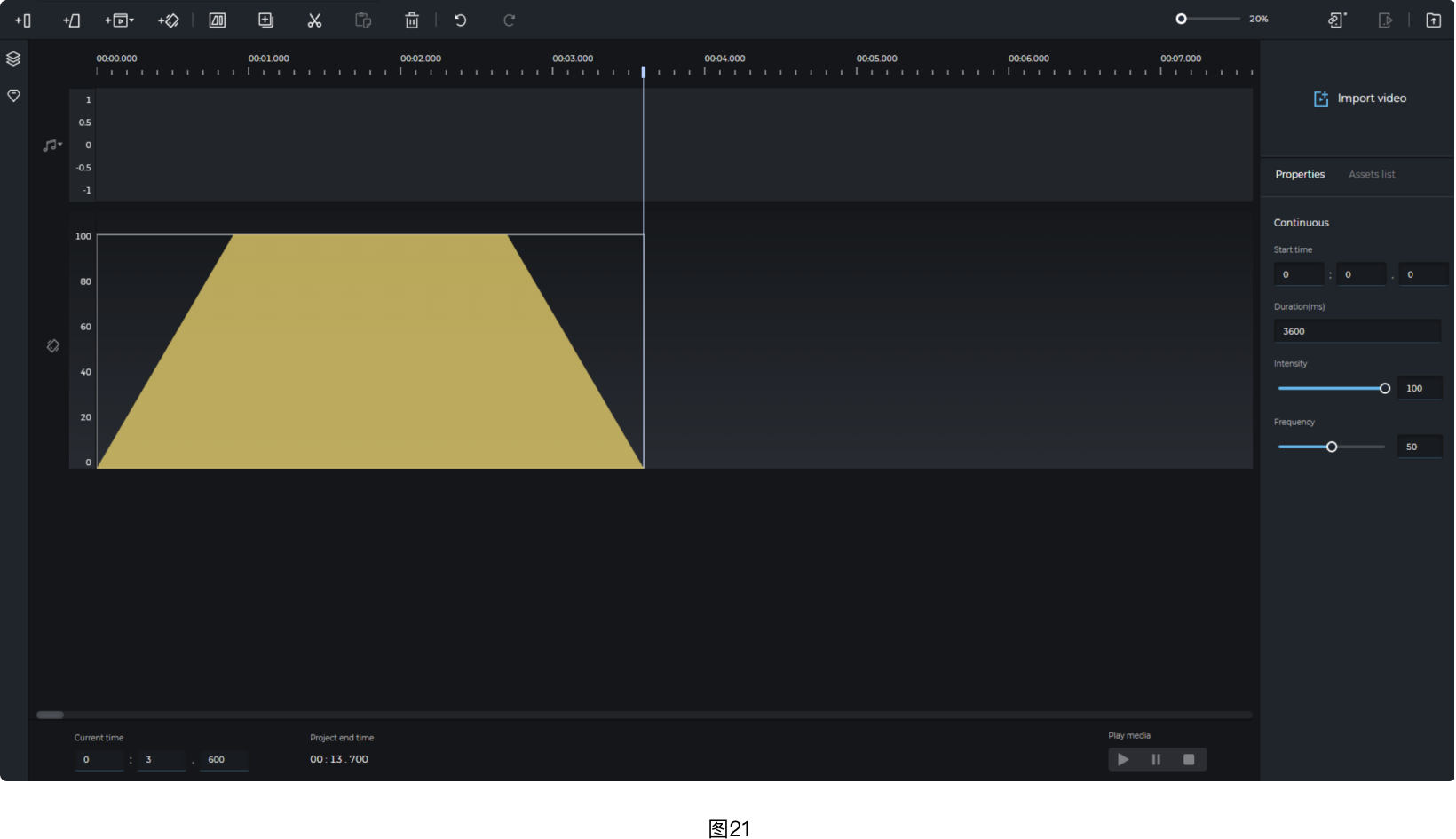The image size is (1456, 839).
Task: Click the split view toolbar icon
Action: (218, 20)
